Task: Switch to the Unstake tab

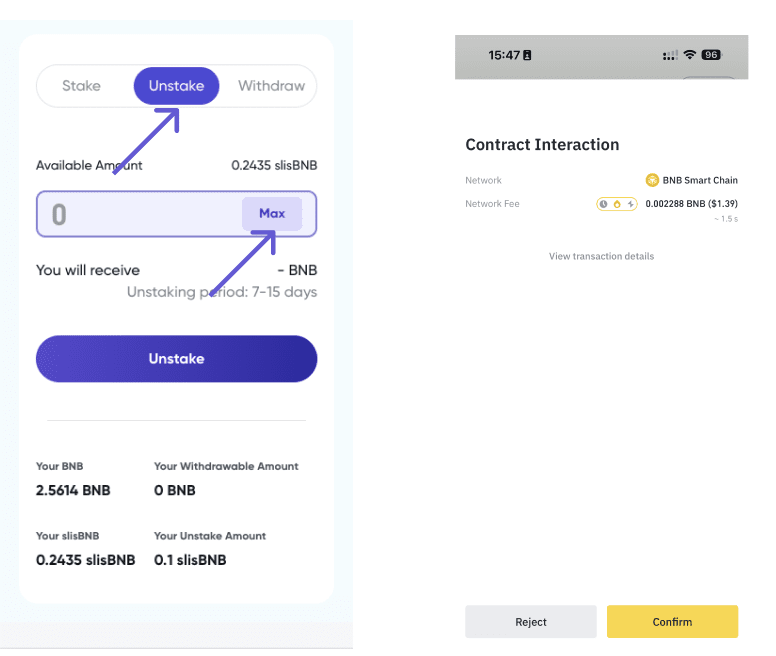Action: [176, 86]
